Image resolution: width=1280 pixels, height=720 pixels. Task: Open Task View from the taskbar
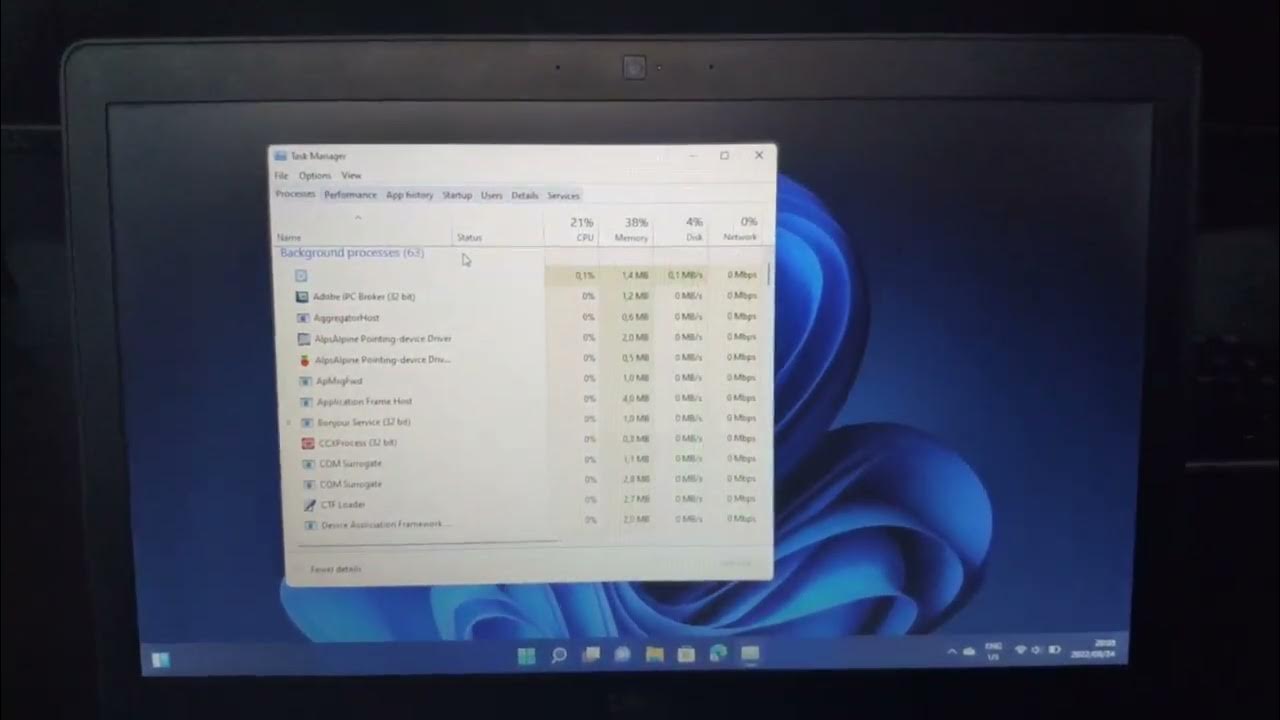(x=591, y=655)
